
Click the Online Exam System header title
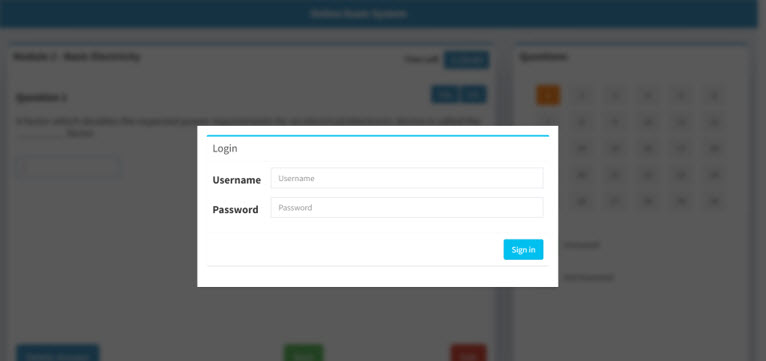[x=358, y=14]
